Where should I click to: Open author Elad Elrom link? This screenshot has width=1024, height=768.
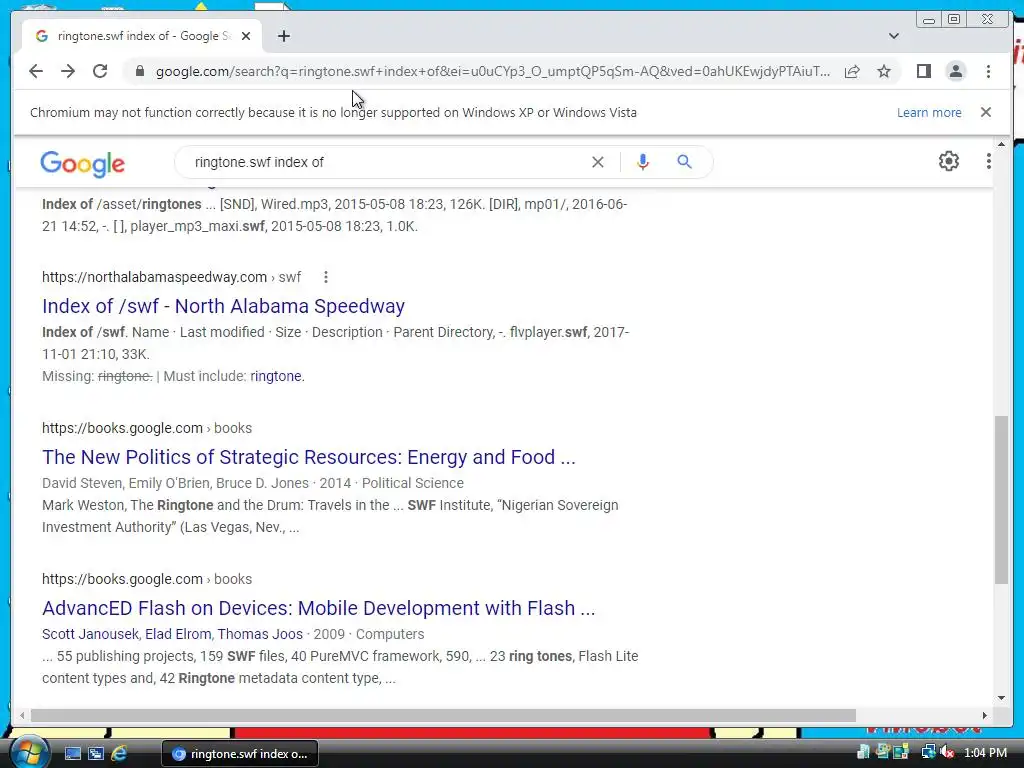178,634
